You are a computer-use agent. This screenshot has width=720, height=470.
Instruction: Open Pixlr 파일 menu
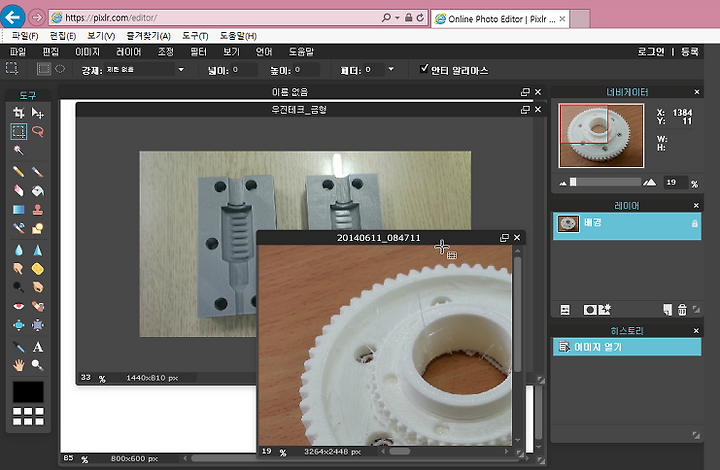point(18,52)
